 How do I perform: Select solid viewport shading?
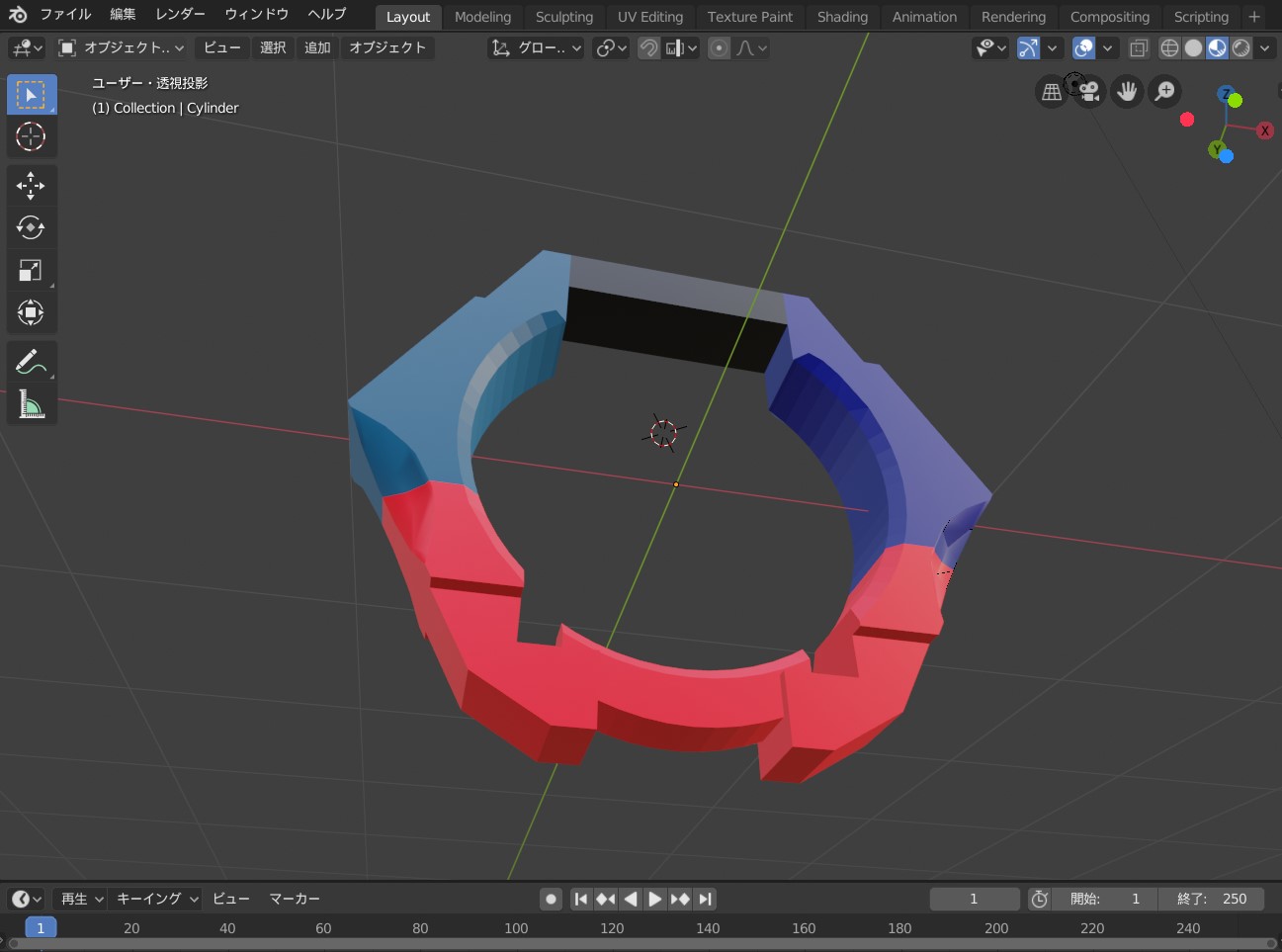click(1193, 48)
